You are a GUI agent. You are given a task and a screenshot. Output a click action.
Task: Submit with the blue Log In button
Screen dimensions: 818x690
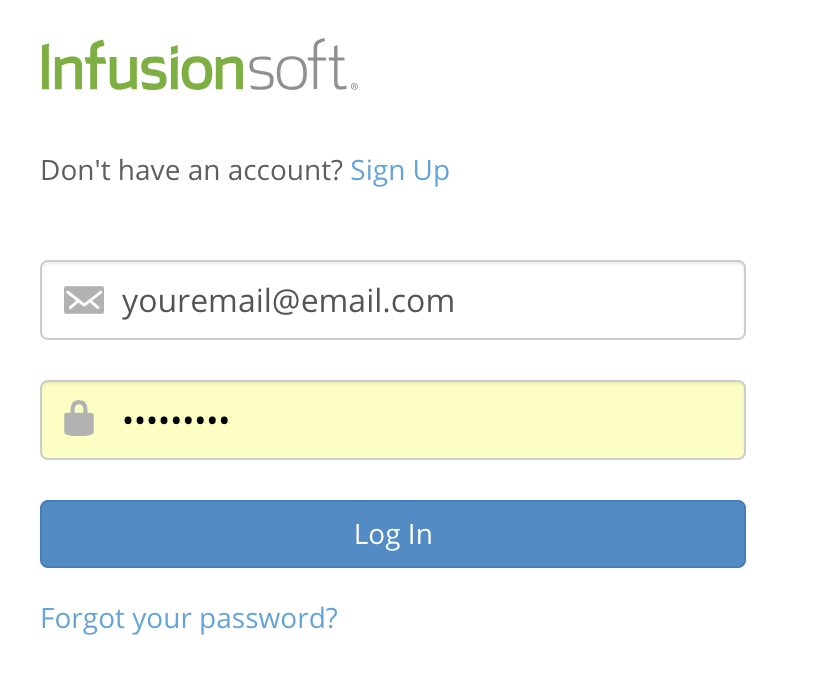(393, 534)
